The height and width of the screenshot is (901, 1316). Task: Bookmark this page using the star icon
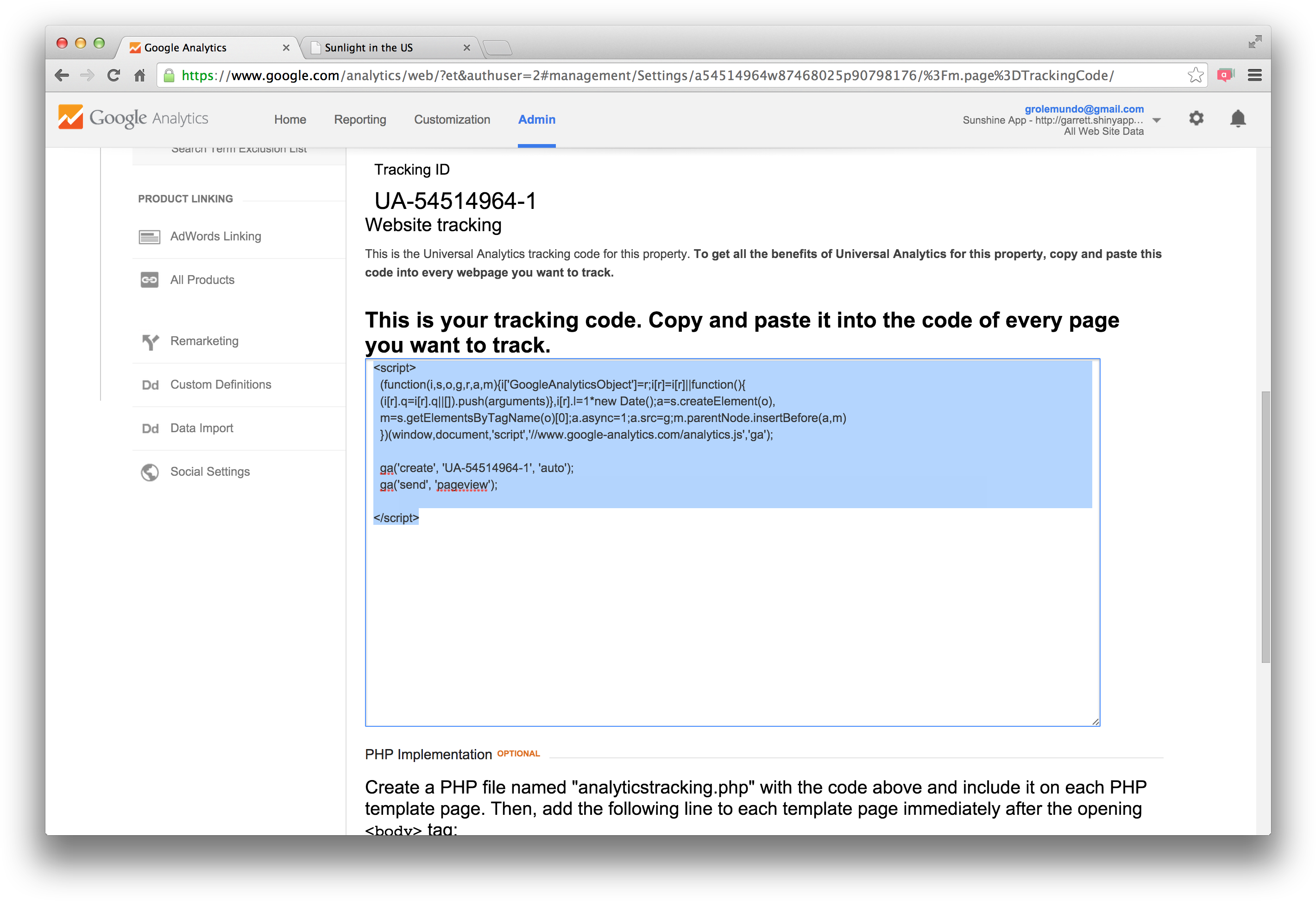pyautogui.click(x=1196, y=75)
